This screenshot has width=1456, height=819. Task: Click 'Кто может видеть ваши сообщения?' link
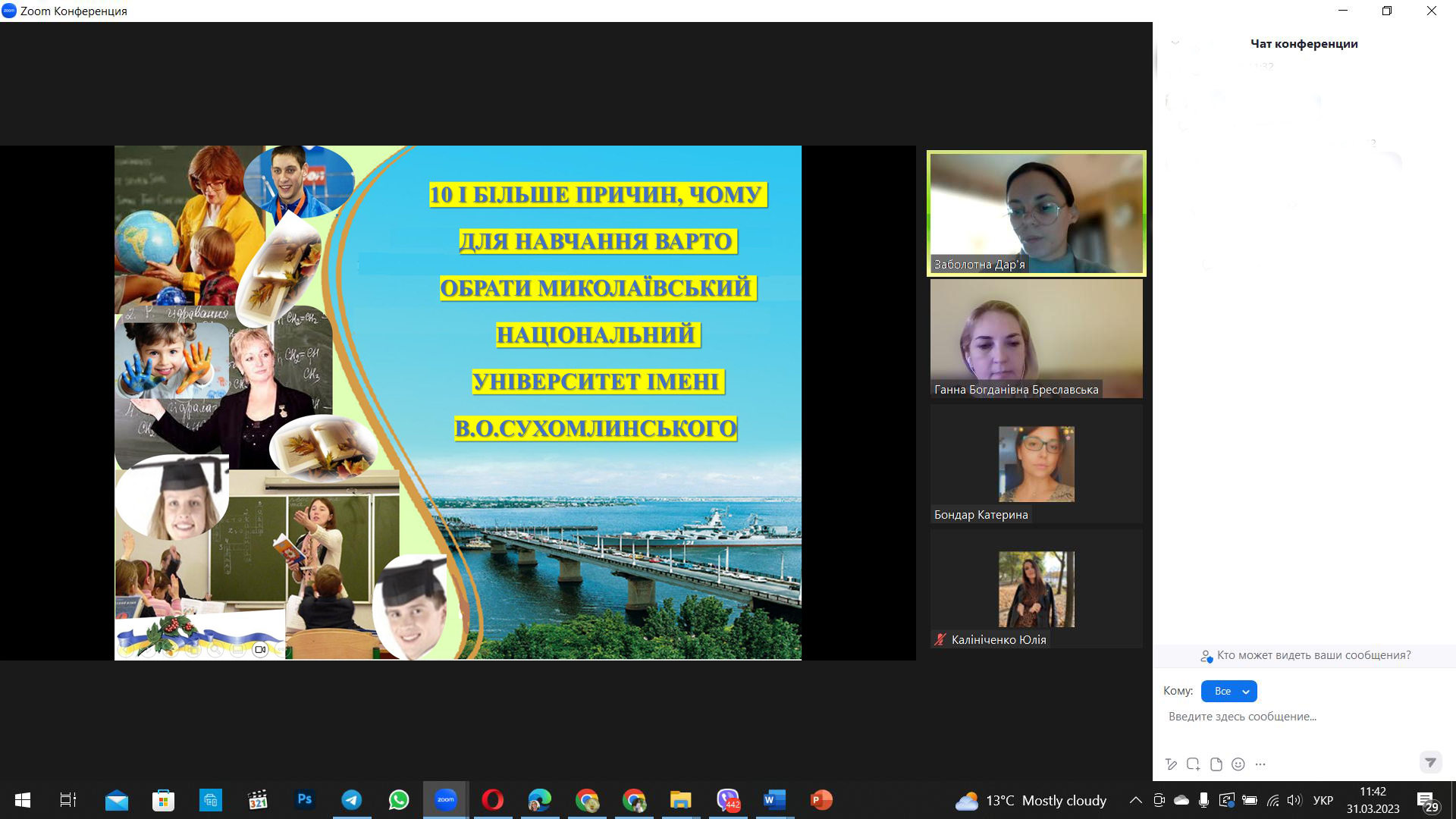pos(1313,655)
